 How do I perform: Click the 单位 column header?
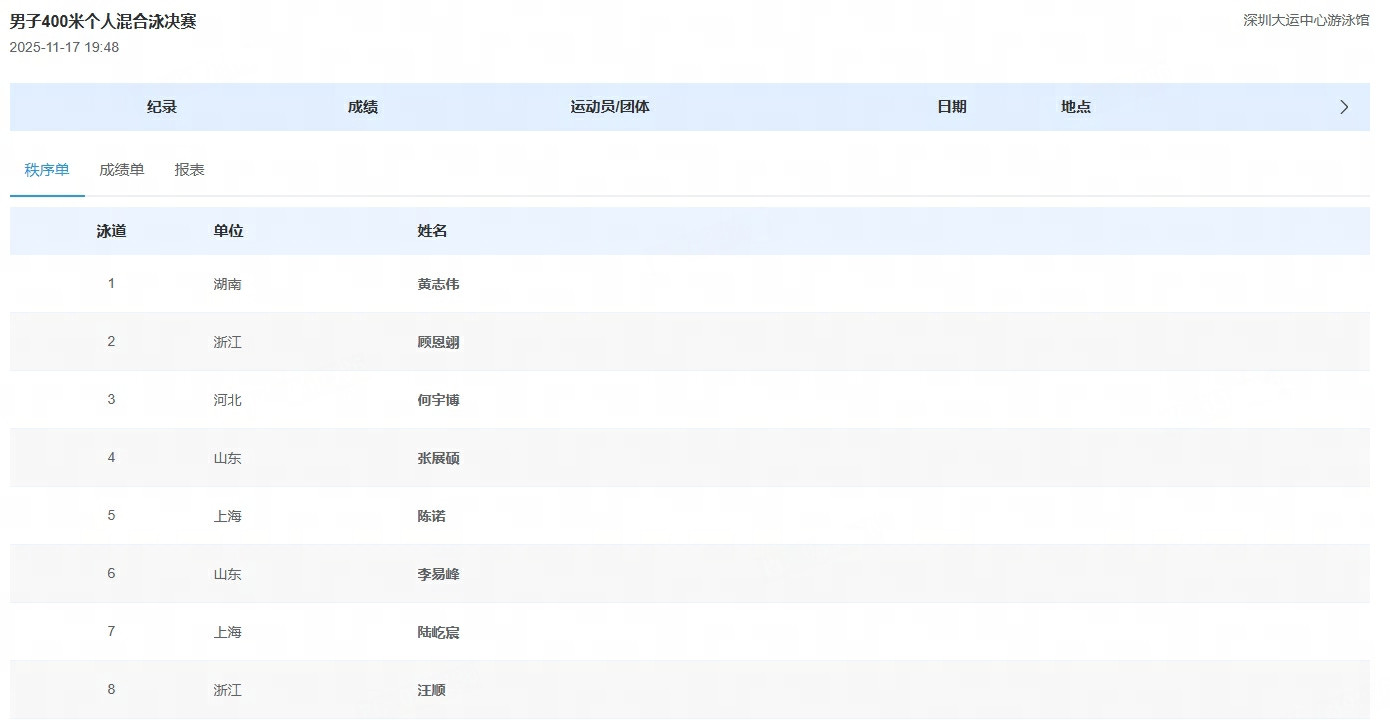tap(228, 231)
